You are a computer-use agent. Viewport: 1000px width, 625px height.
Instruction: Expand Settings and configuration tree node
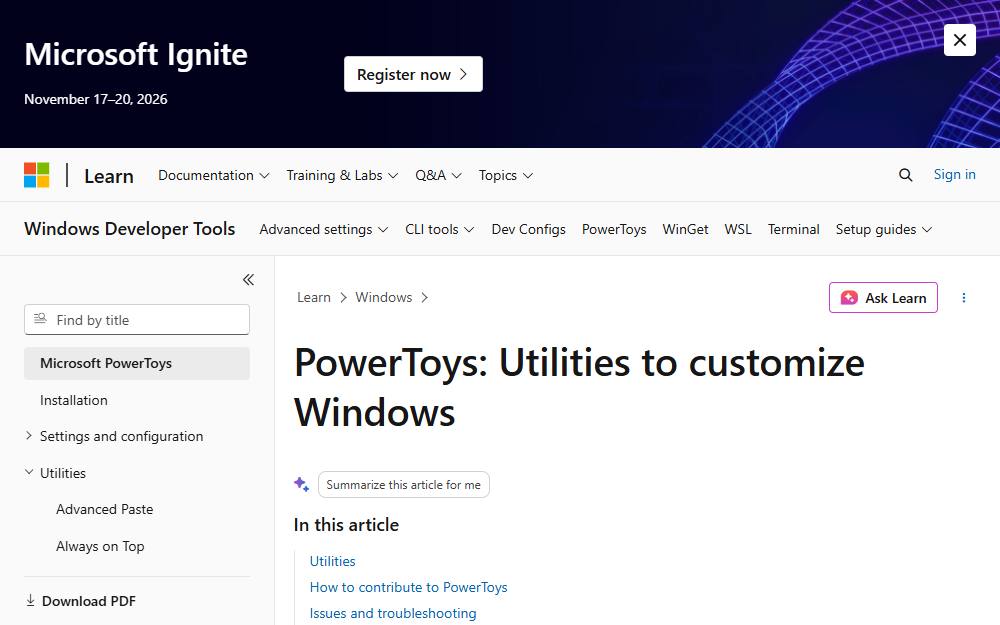29,436
